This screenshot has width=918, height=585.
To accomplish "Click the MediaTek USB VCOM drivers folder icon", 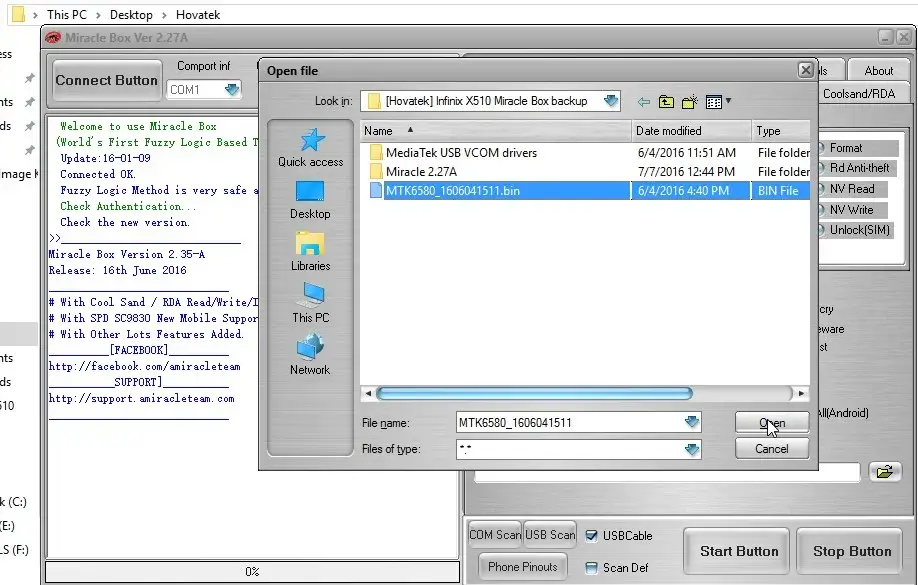I will point(376,153).
